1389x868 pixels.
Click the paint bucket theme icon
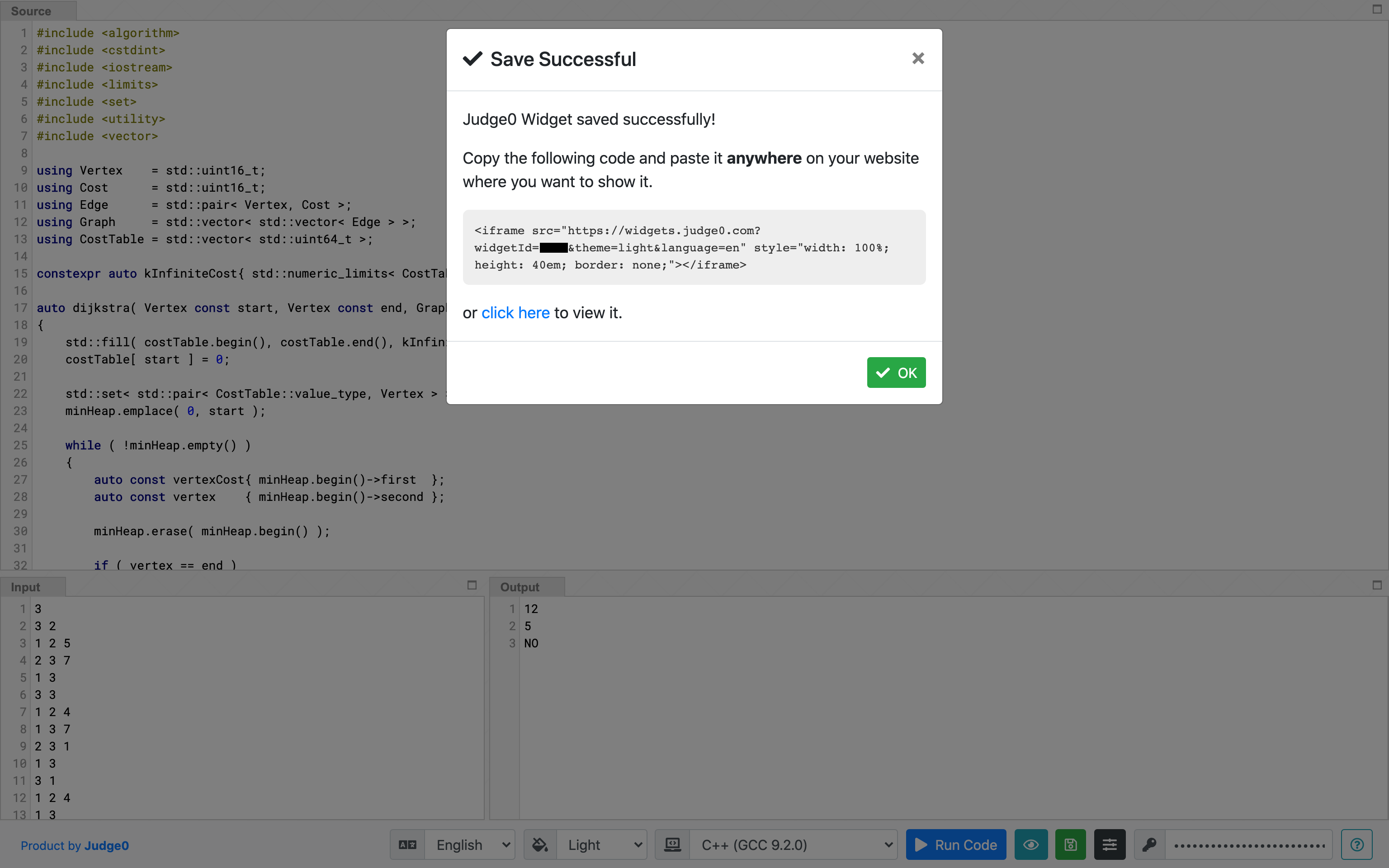539,844
